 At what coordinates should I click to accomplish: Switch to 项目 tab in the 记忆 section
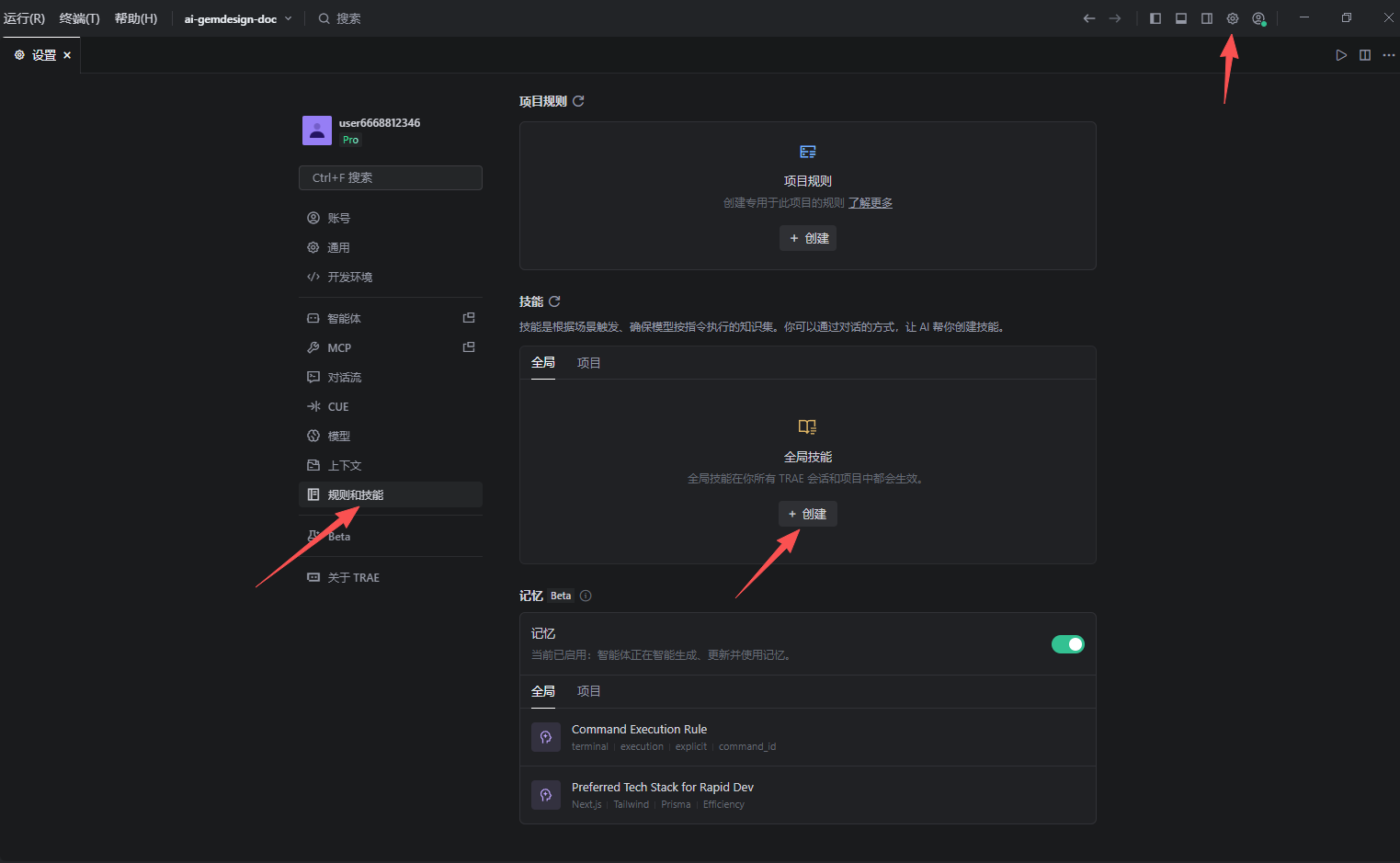click(588, 691)
